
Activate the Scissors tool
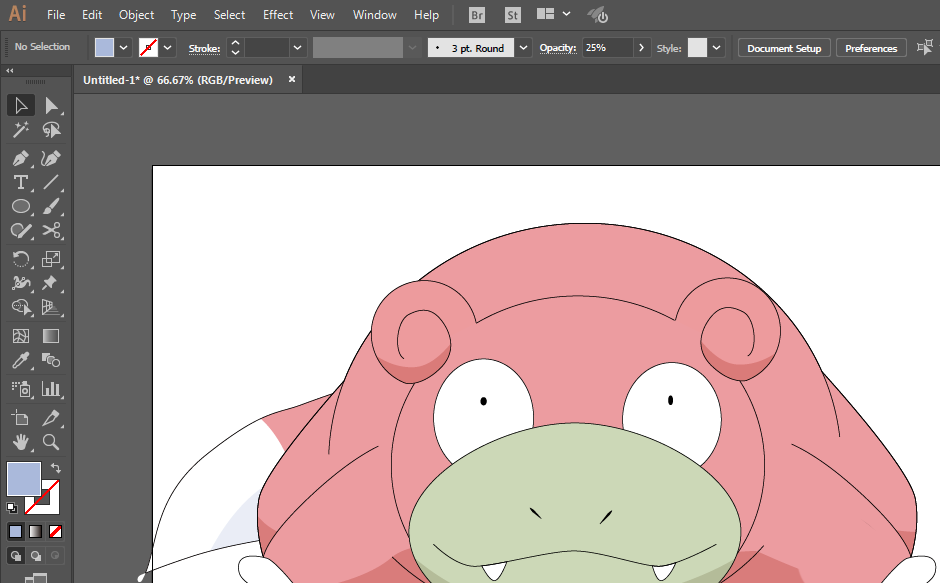(x=51, y=230)
